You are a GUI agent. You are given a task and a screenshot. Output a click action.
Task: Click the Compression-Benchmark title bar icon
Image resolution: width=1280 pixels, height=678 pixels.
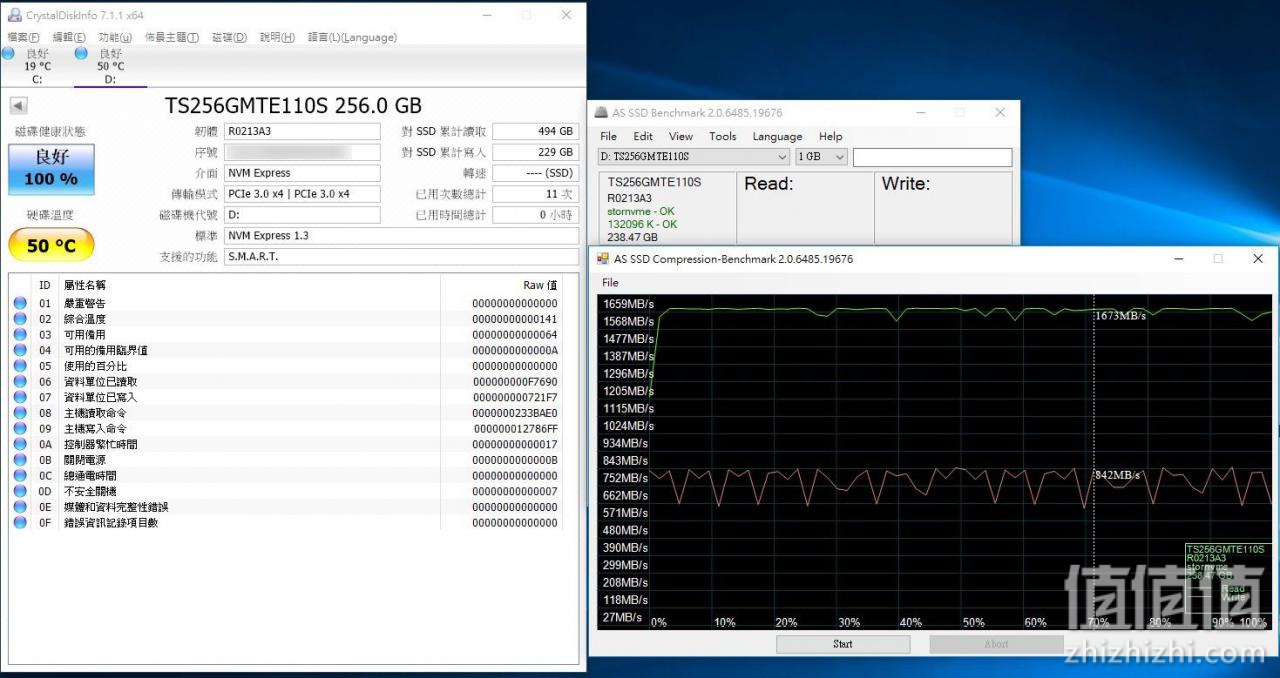pyautogui.click(x=602, y=259)
